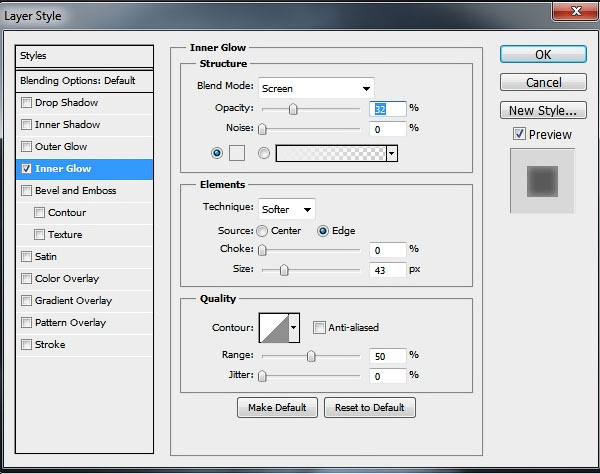Viewport: 600px width, 474px height.
Task: Tick the Outer Glow checkbox
Action: click(26, 147)
